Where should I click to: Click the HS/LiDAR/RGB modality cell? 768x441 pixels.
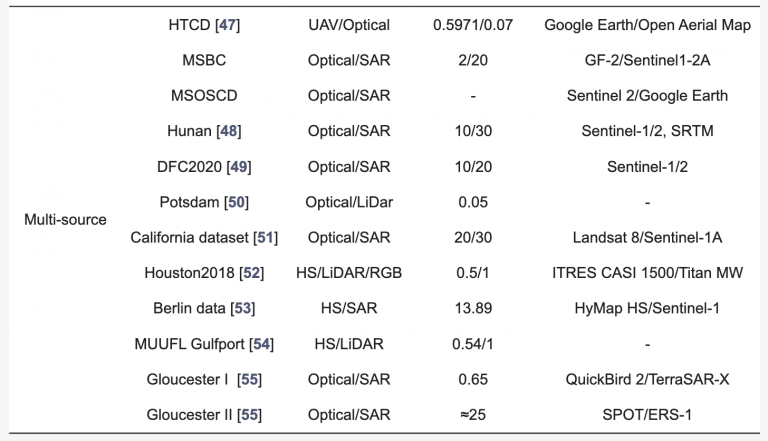click(x=349, y=273)
